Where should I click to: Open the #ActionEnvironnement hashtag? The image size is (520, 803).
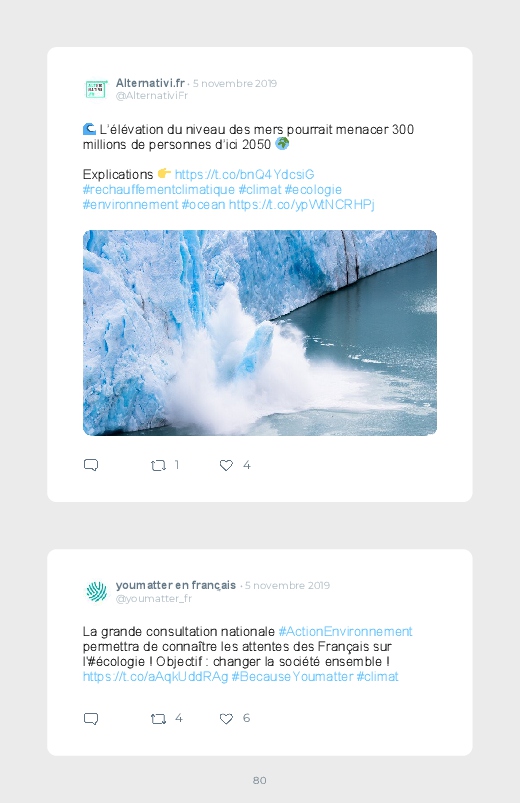[x=345, y=631]
